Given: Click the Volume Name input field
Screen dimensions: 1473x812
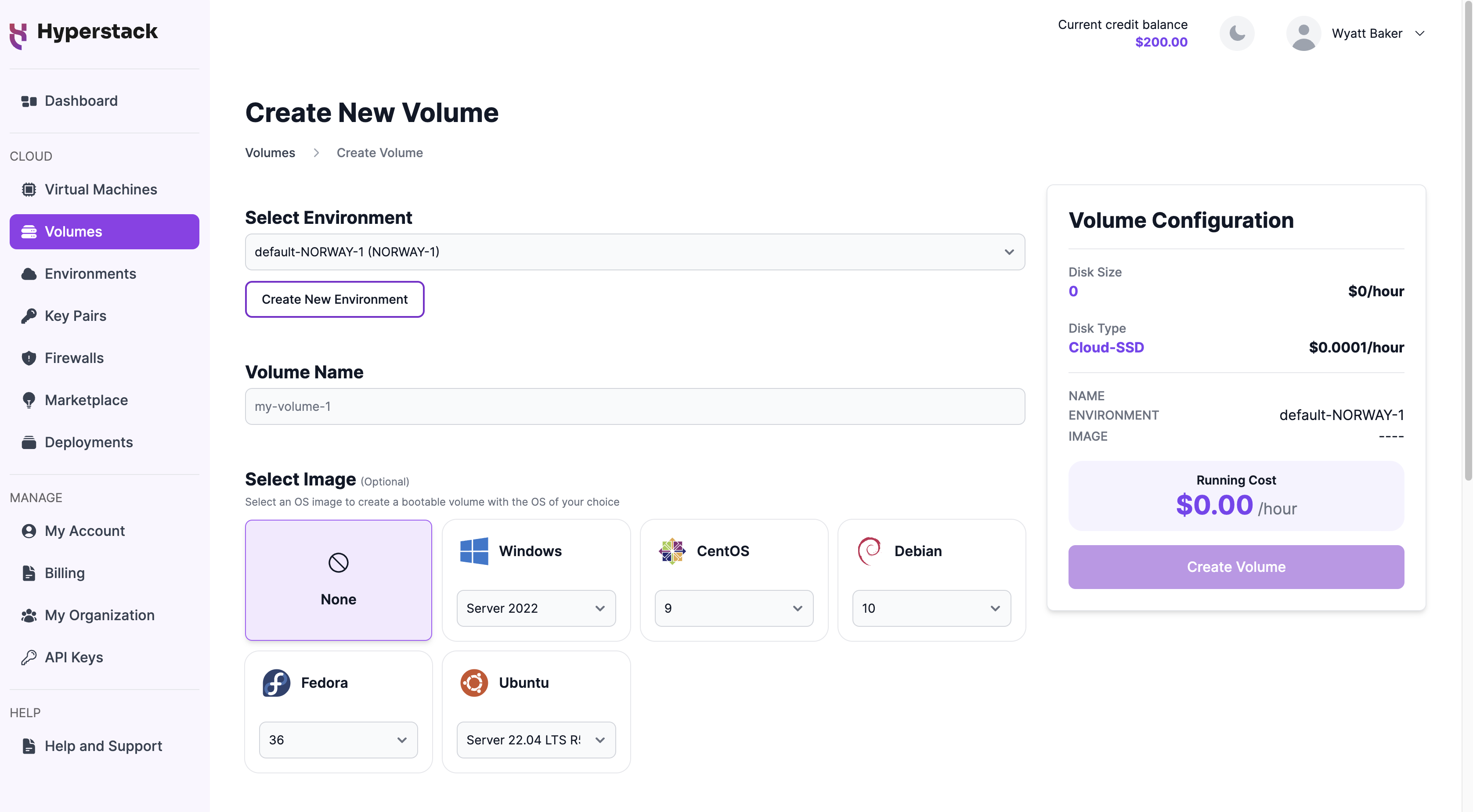Looking at the screenshot, I should (x=635, y=407).
